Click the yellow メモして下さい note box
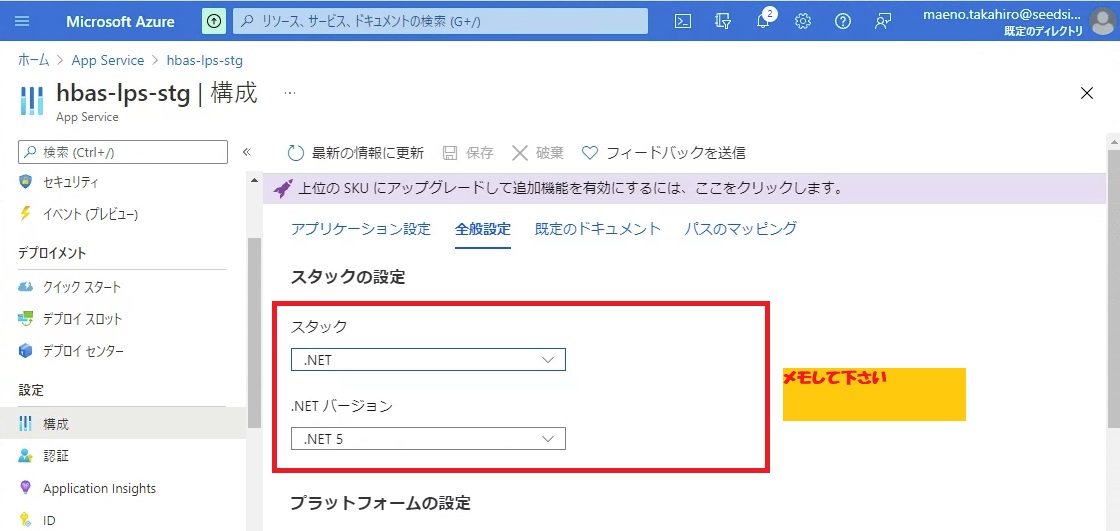The width and height of the screenshot is (1120, 531). [874, 394]
